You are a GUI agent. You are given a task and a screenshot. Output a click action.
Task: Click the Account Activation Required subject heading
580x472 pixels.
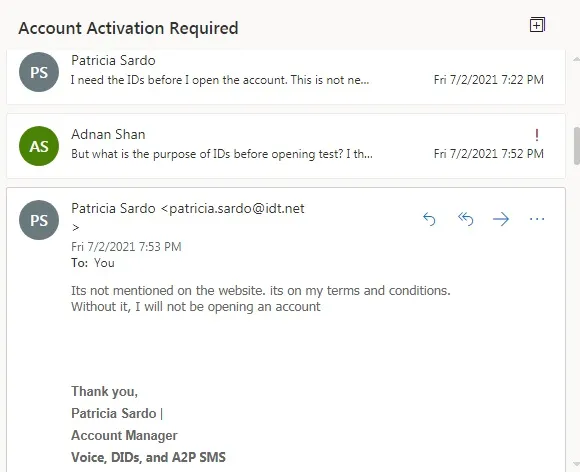click(128, 28)
